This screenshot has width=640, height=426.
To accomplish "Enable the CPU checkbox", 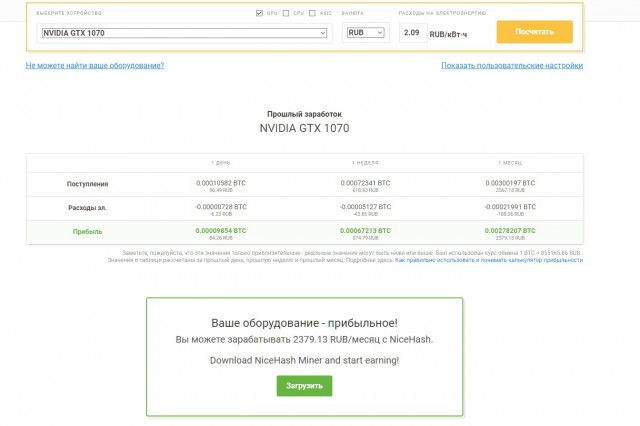I will pos(286,13).
